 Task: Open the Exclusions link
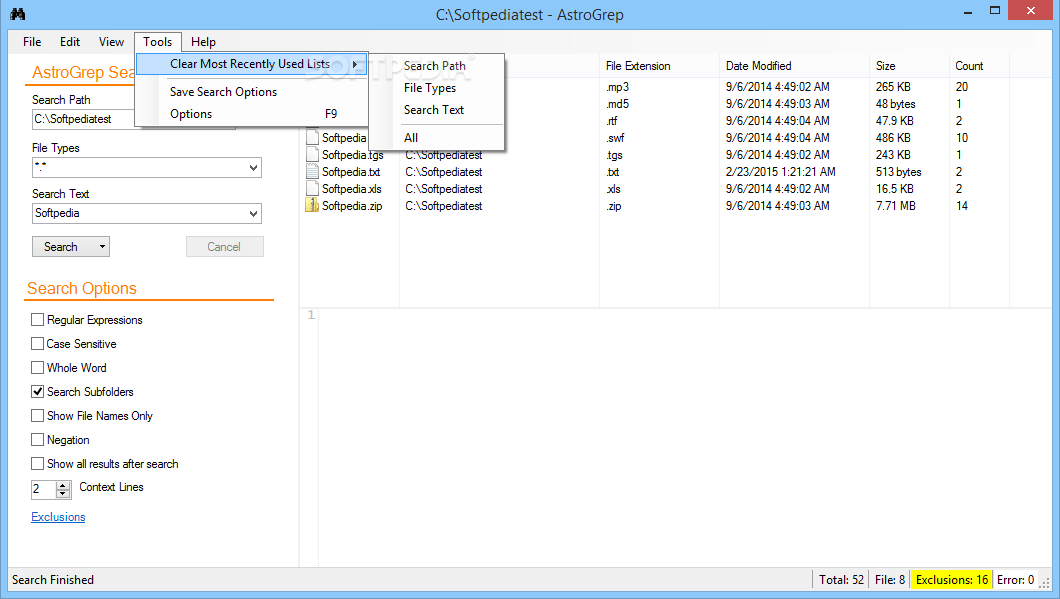click(x=58, y=517)
